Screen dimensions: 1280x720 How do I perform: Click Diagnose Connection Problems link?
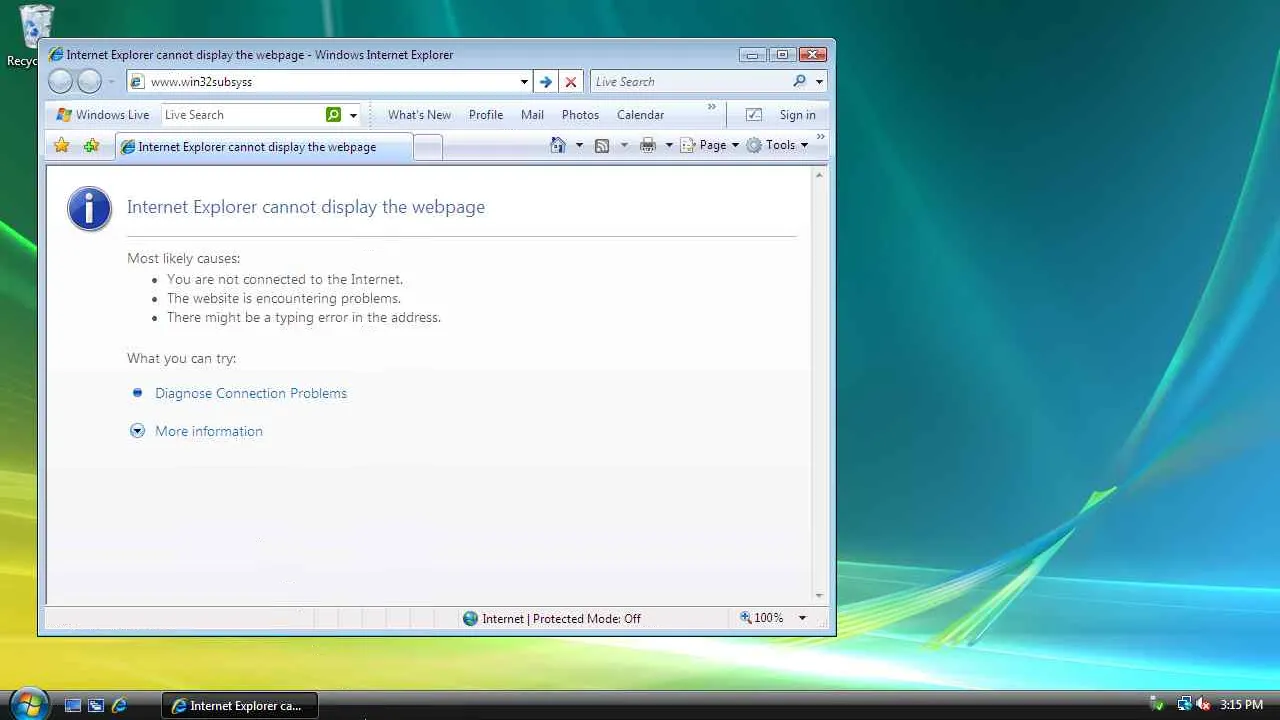coord(251,393)
